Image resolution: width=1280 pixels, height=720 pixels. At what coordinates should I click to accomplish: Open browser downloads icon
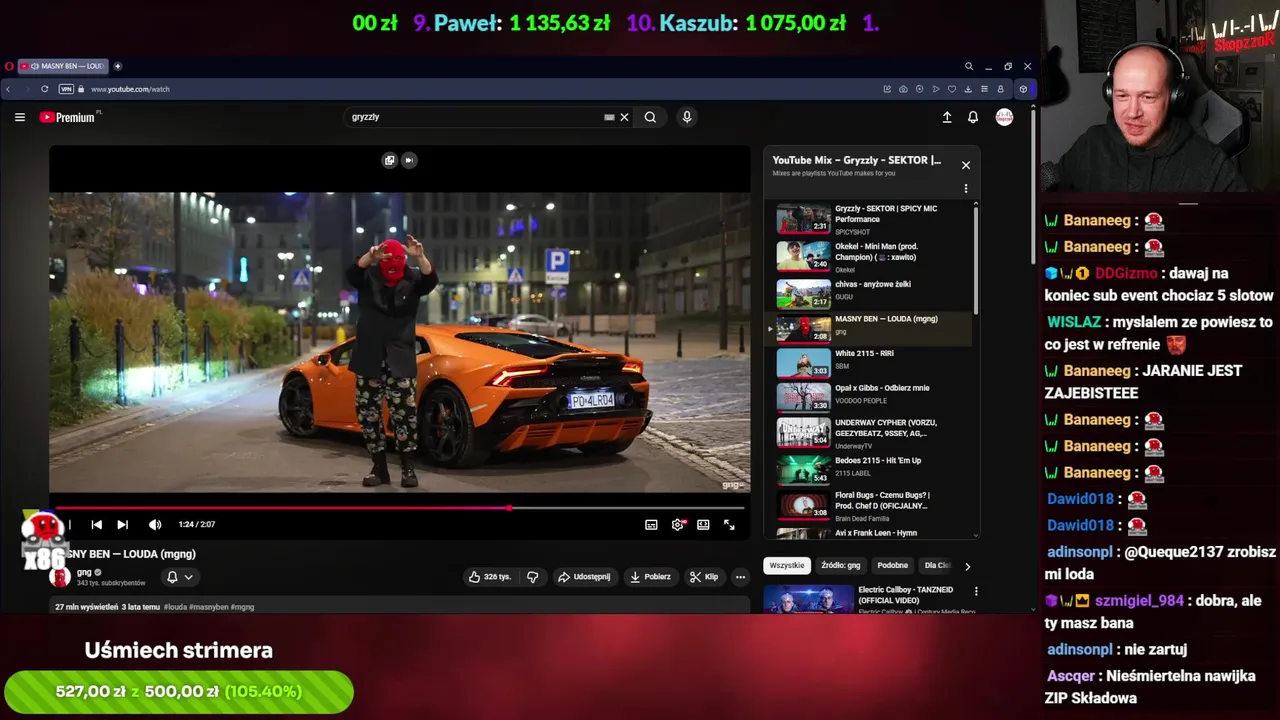tap(968, 89)
